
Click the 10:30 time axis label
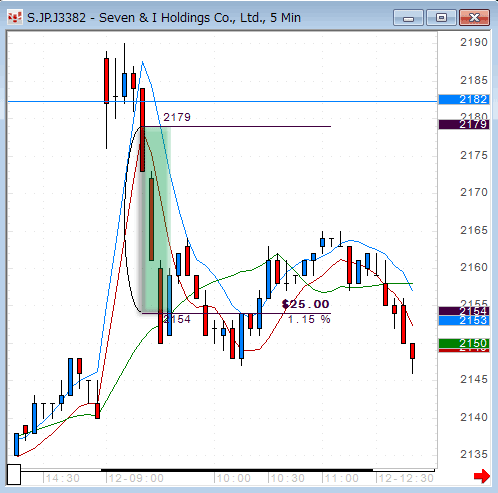point(287,478)
